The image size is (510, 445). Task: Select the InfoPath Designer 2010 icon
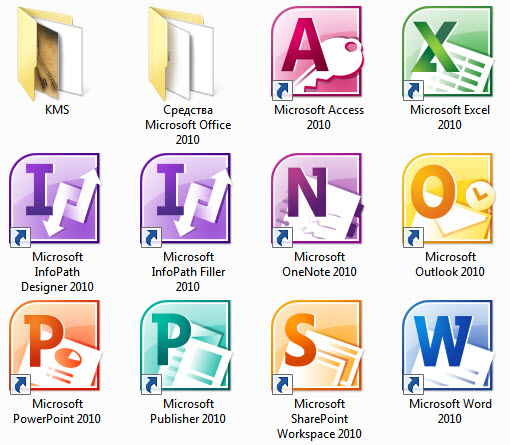(x=55, y=200)
